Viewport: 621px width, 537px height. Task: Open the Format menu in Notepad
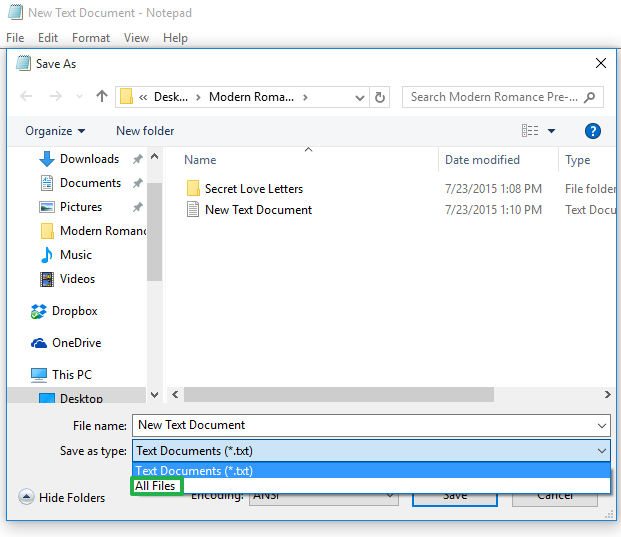click(x=91, y=38)
